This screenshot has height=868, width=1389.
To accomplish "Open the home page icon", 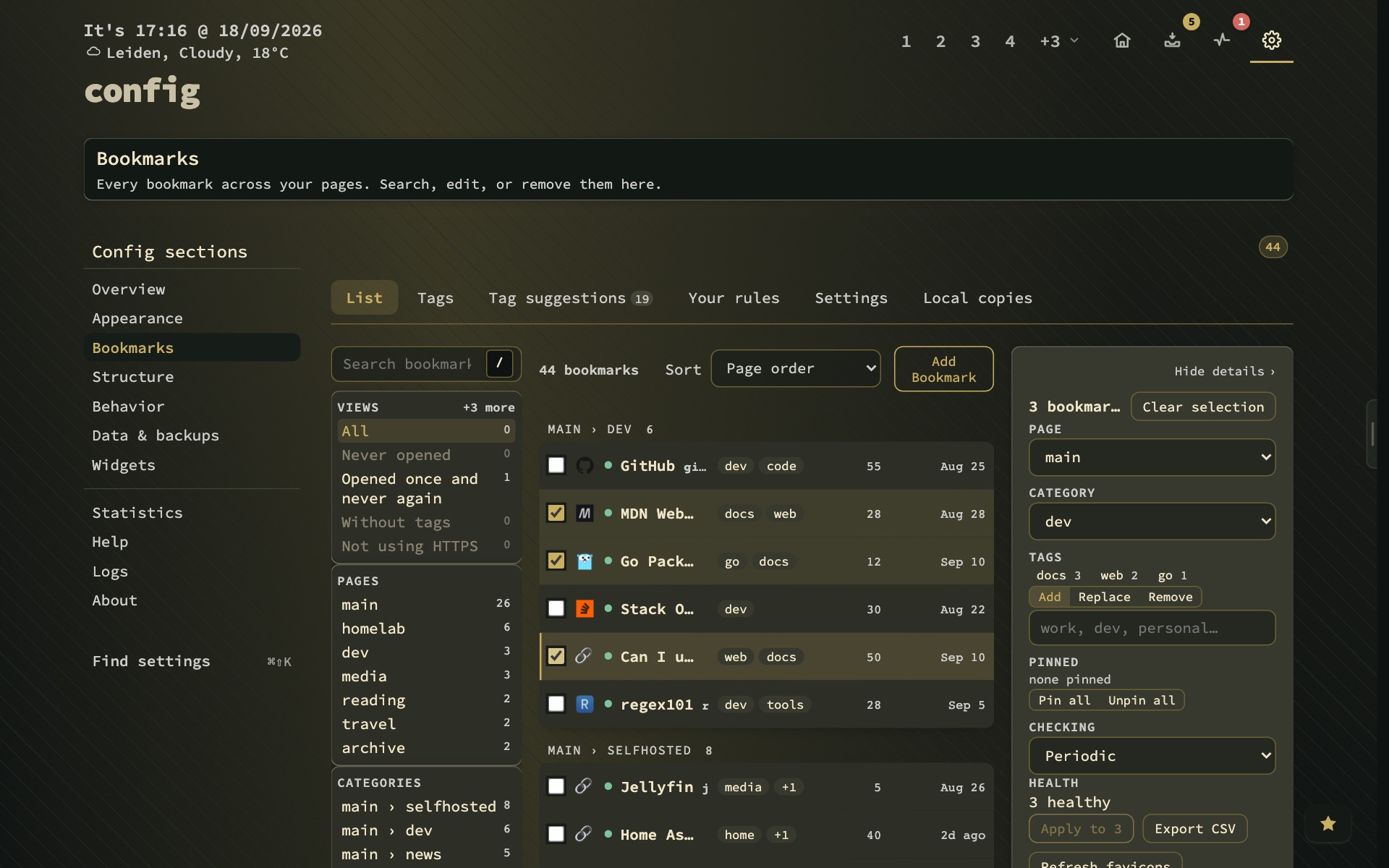I will (1121, 41).
